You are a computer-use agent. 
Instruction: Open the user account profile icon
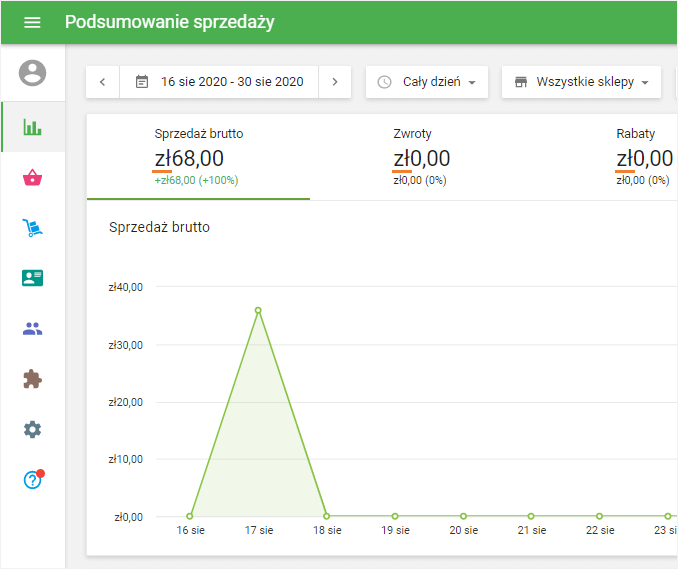tap(33, 73)
